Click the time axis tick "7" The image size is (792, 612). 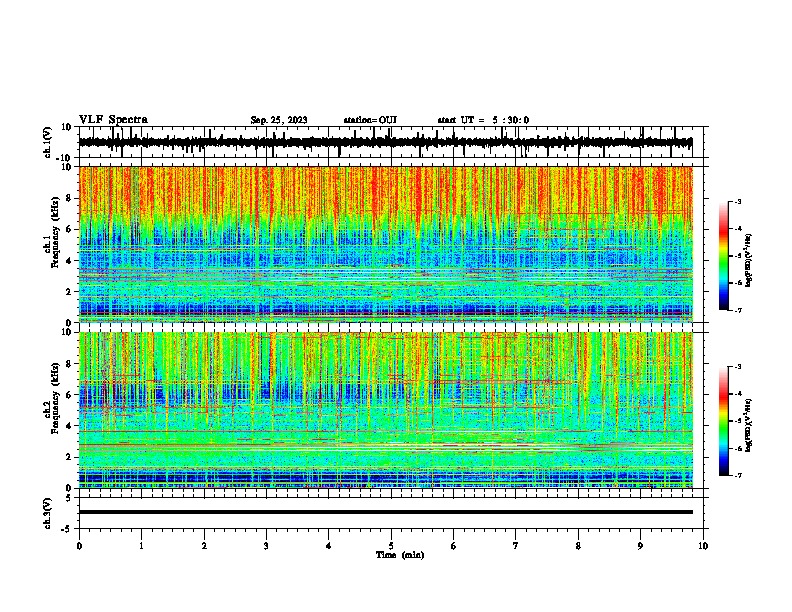516,546
